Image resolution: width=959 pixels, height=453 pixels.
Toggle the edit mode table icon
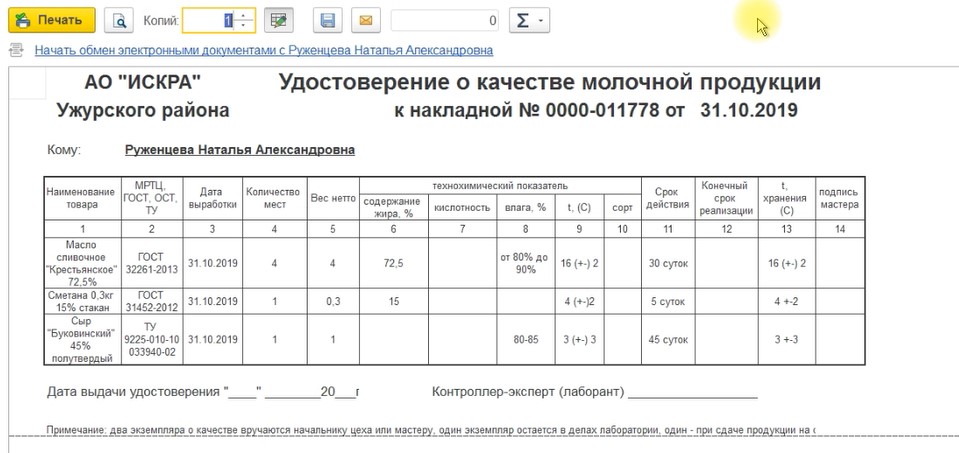coord(278,20)
